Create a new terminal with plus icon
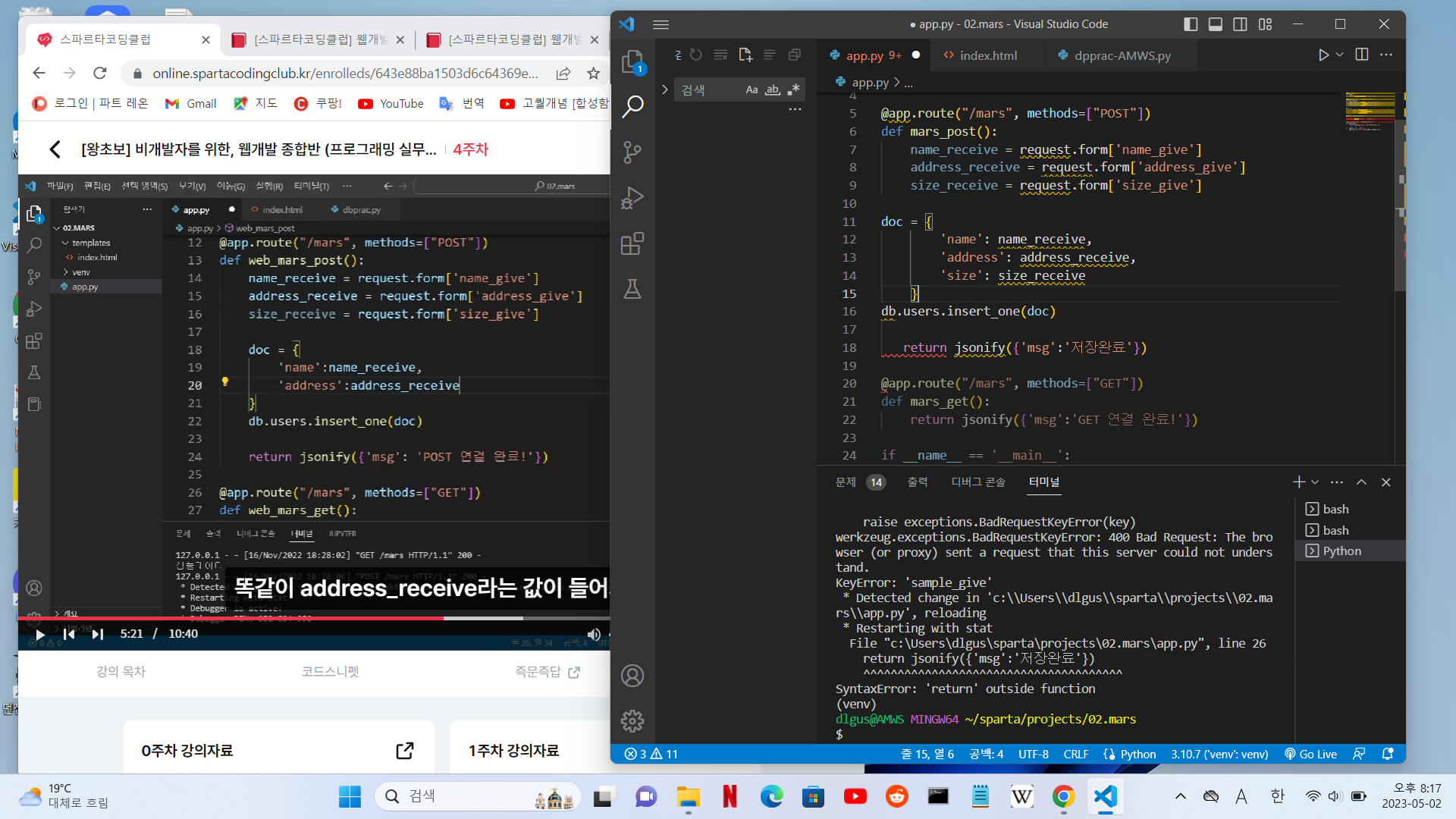1456x819 pixels. coord(1298,482)
